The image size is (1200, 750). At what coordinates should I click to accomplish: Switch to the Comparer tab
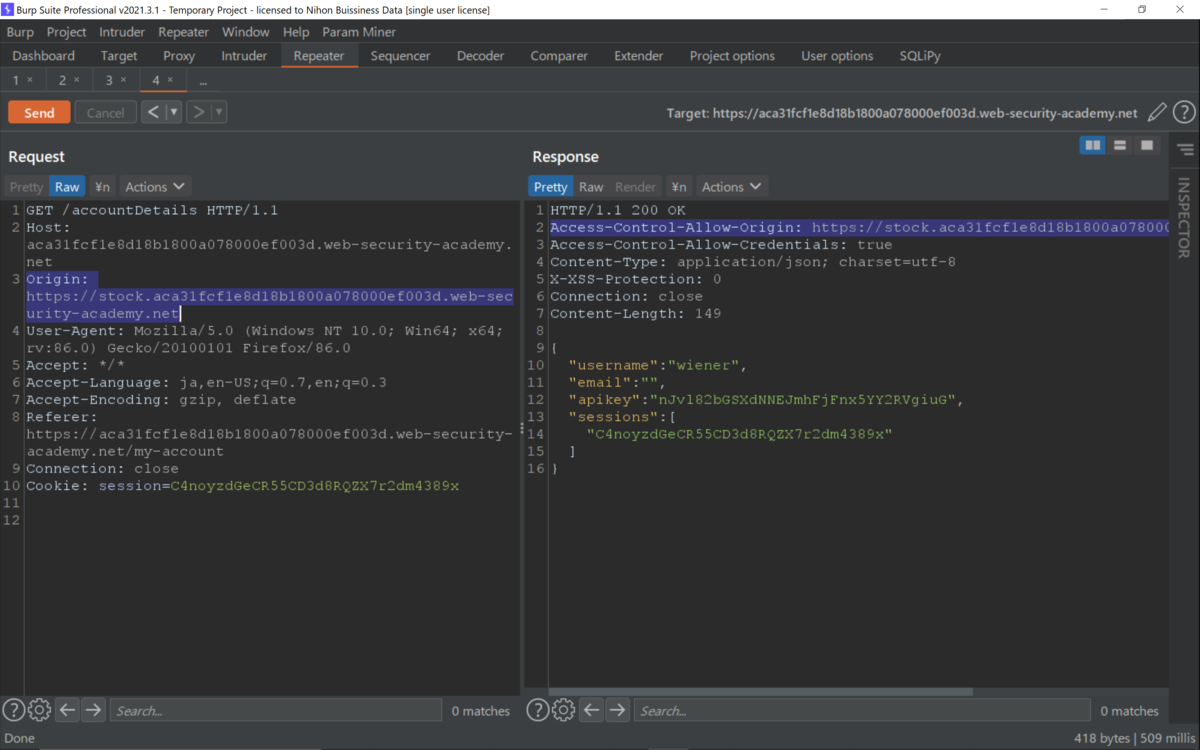[559, 56]
